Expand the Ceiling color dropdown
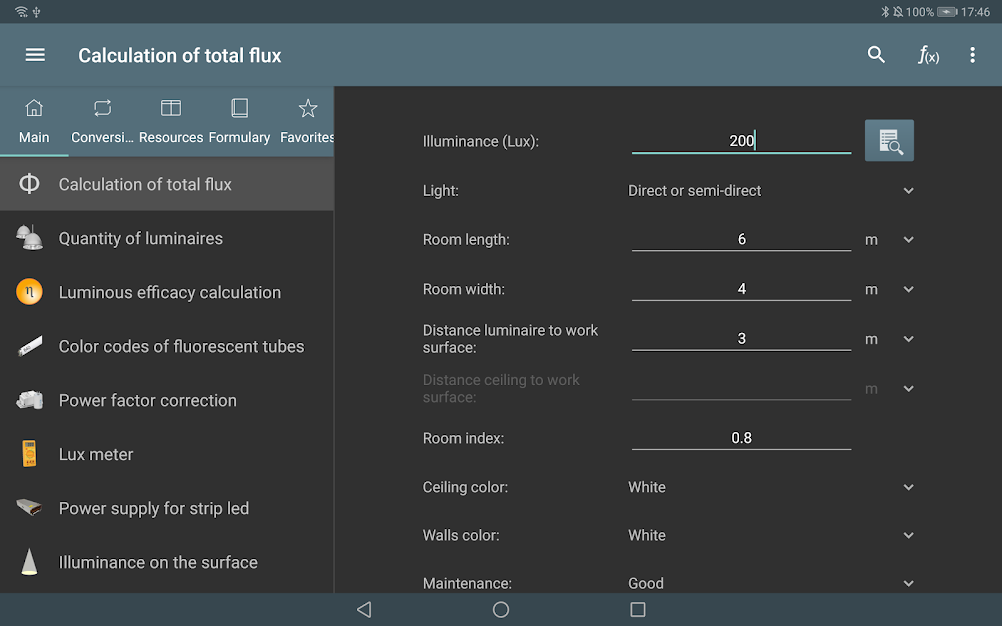Image resolution: width=1002 pixels, height=626 pixels. point(908,487)
